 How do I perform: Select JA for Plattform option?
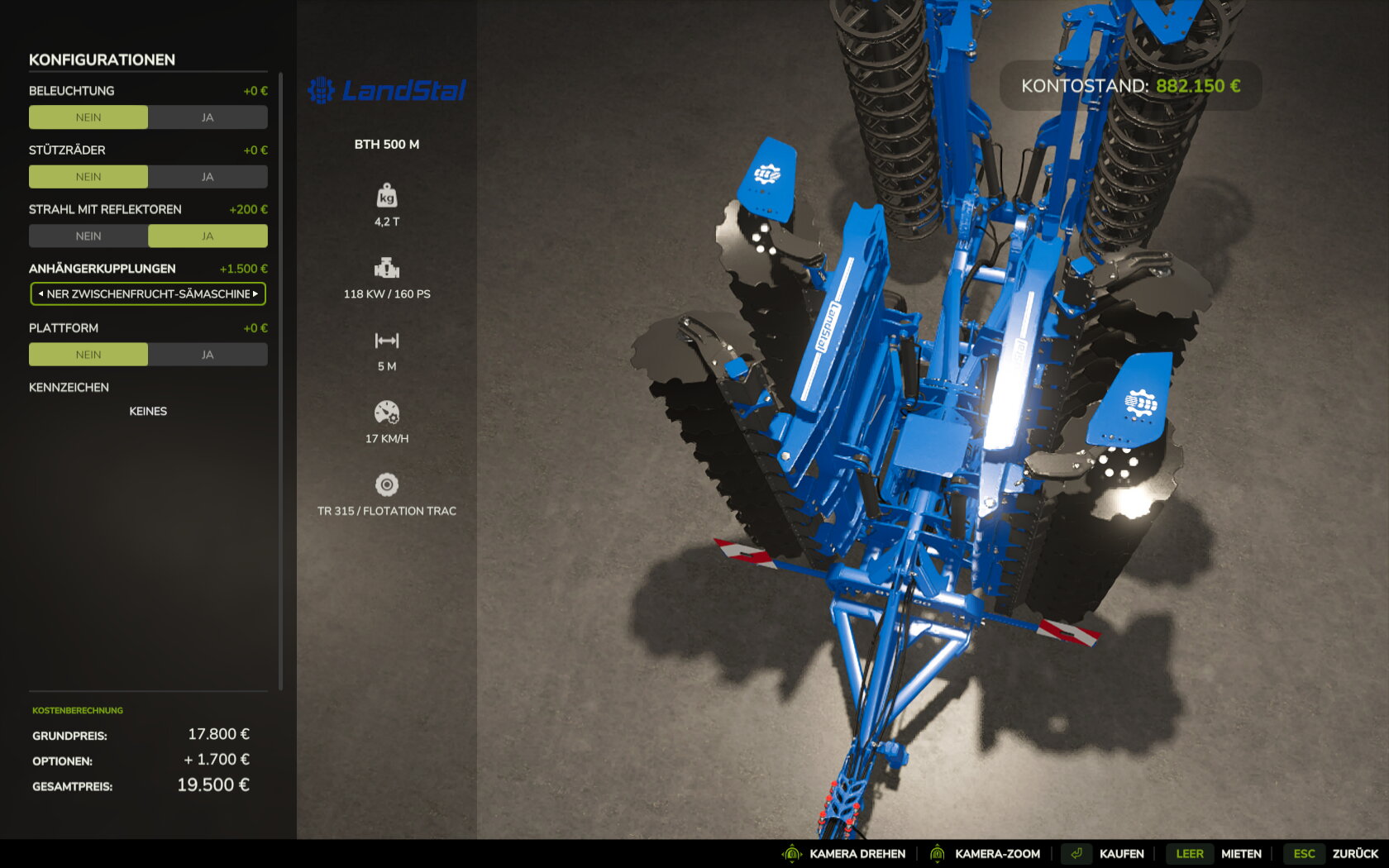tap(208, 355)
